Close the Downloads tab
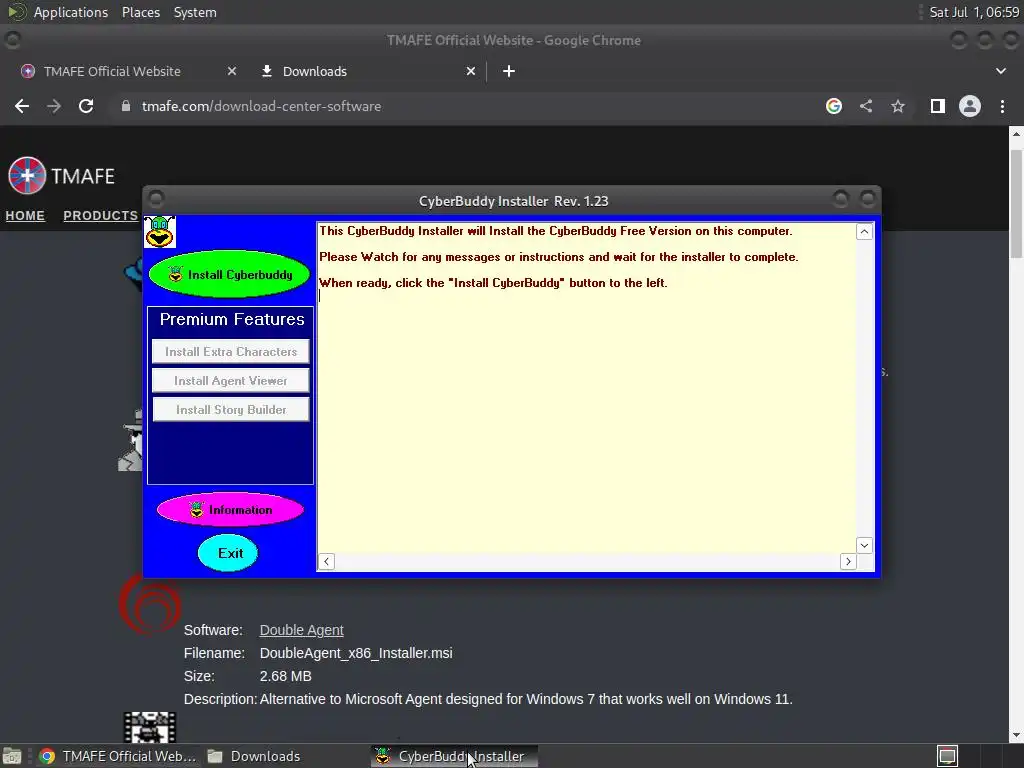 pyautogui.click(x=471, y=71)
